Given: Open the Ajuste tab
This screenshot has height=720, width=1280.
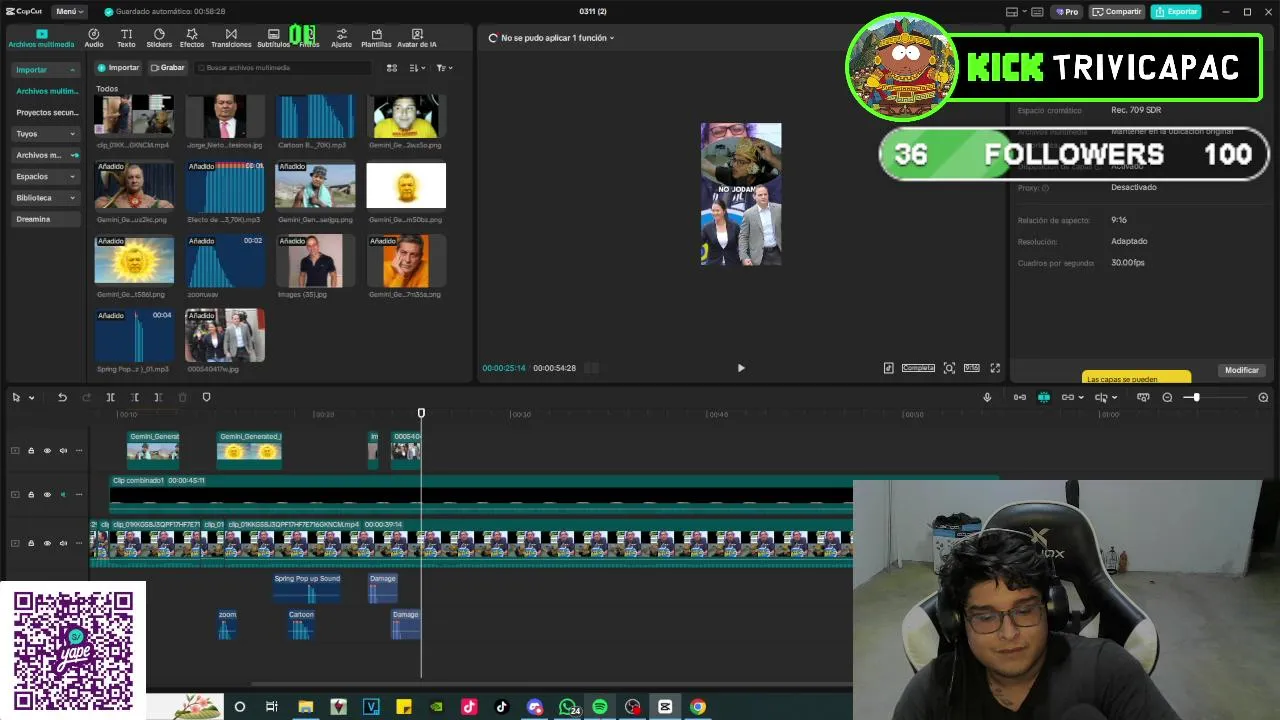Looking at the screenshot, I should pos(342,38).
